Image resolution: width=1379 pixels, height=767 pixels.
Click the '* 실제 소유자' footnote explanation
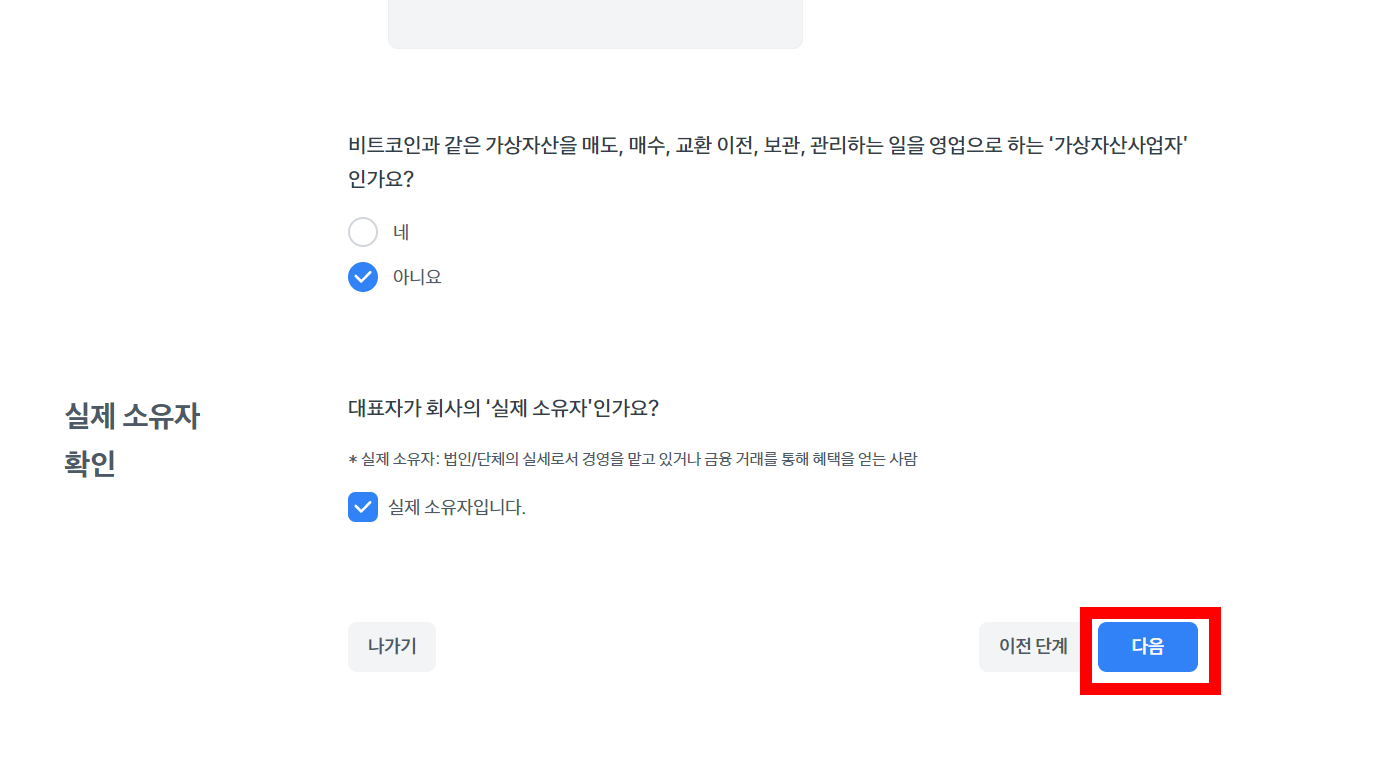[632, 460]
